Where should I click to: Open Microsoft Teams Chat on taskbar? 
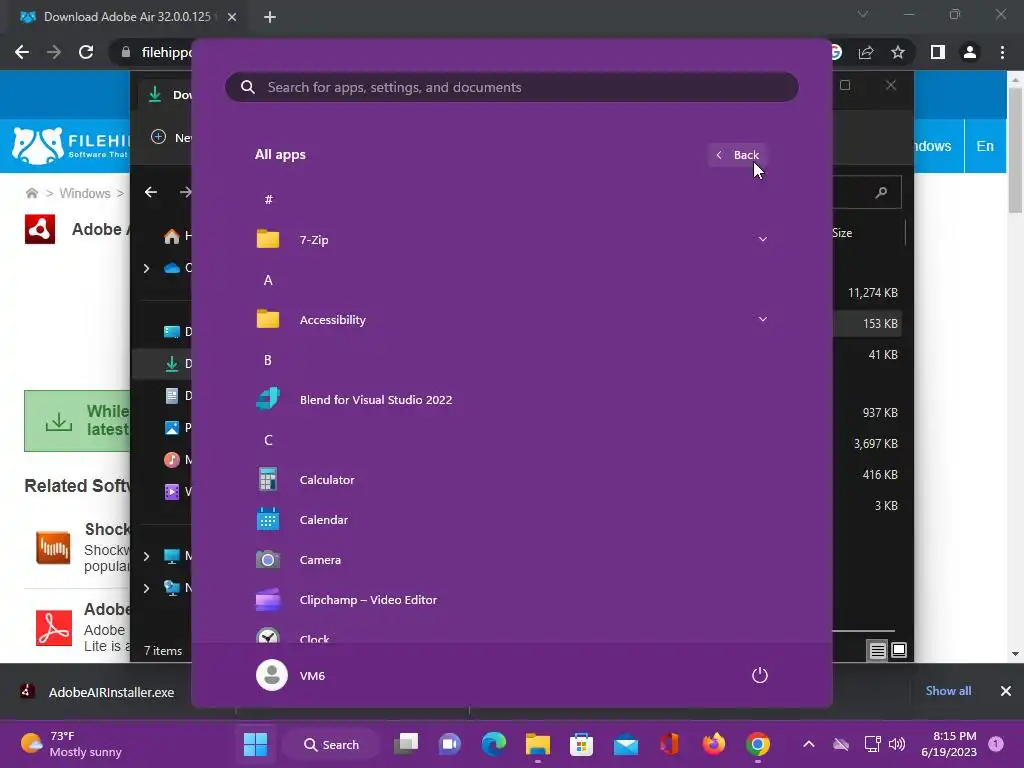(x=450, y=744)
